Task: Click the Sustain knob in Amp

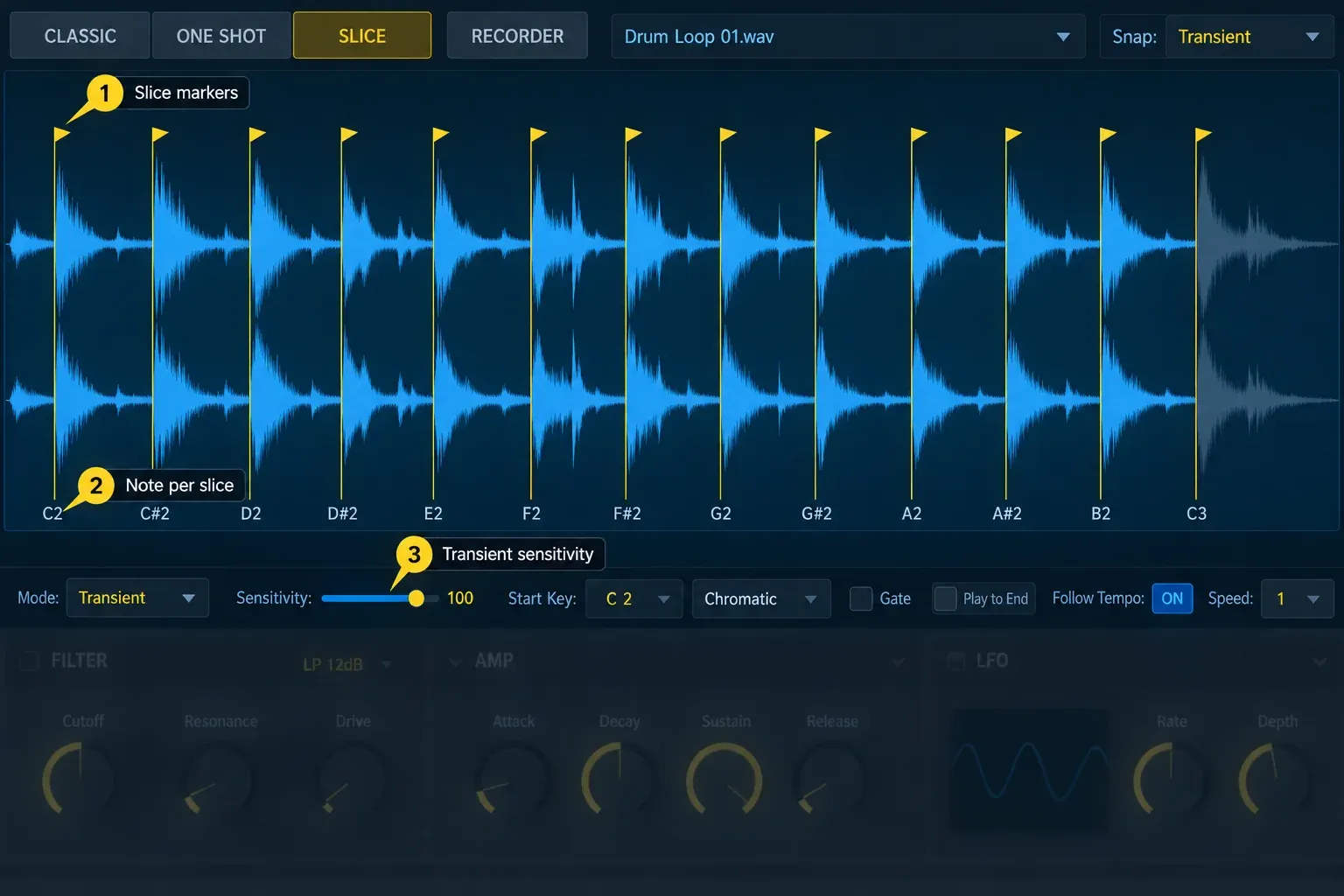Action: [x=724, y=780]
